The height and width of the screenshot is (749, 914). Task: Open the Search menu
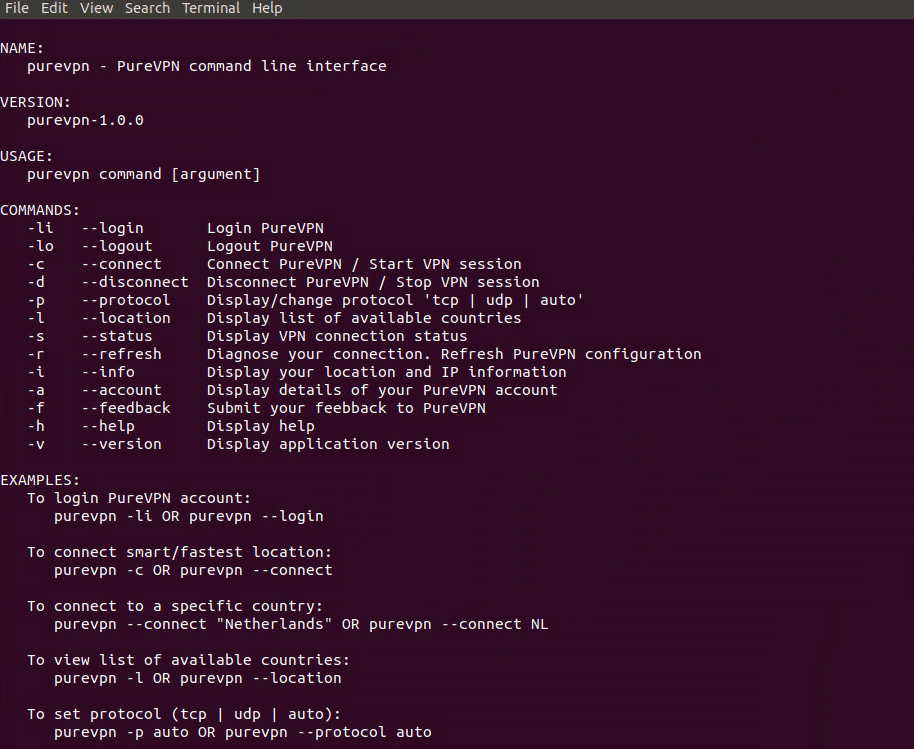(147, 8)
